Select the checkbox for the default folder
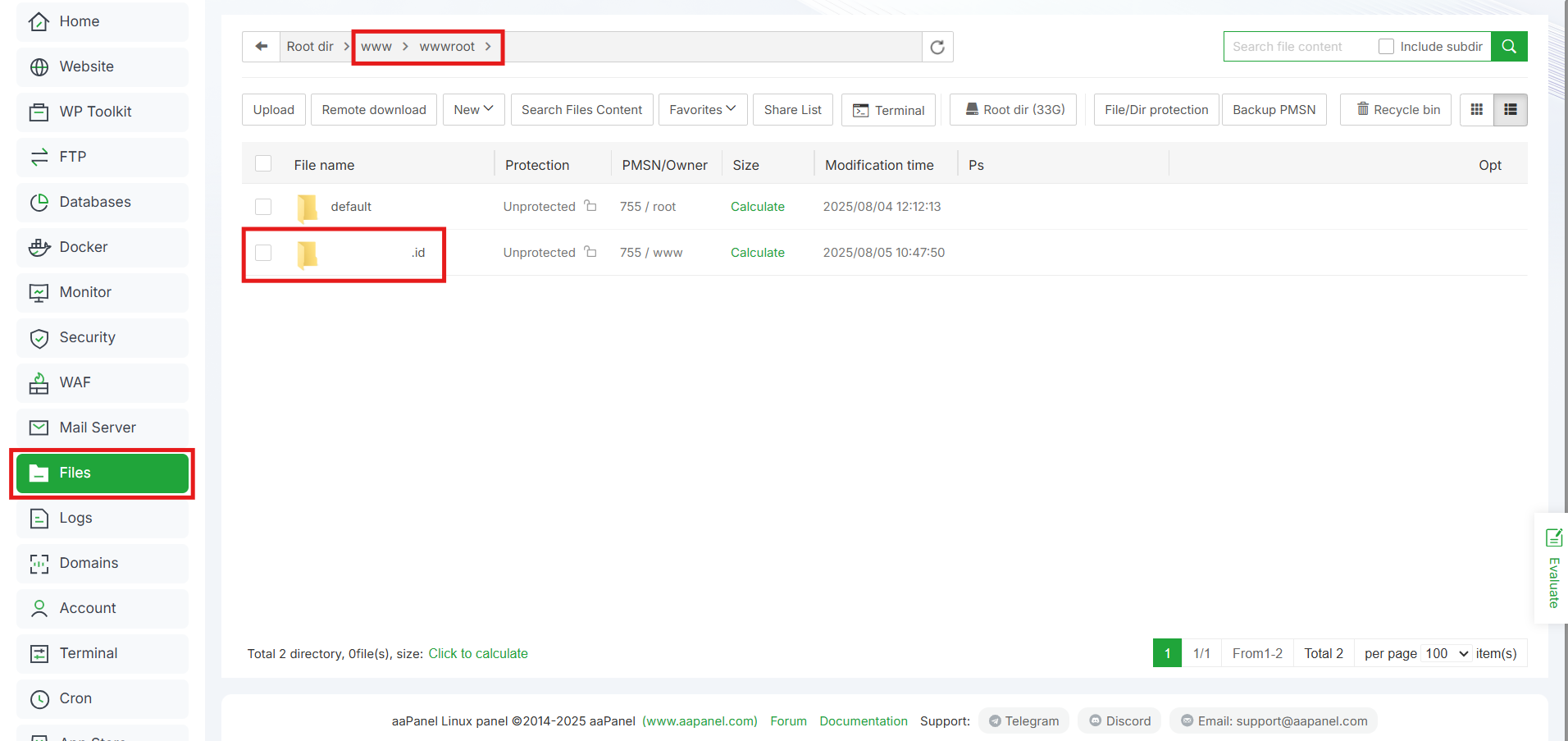This screenshot has height=741, width=1568. coord(263,207)
